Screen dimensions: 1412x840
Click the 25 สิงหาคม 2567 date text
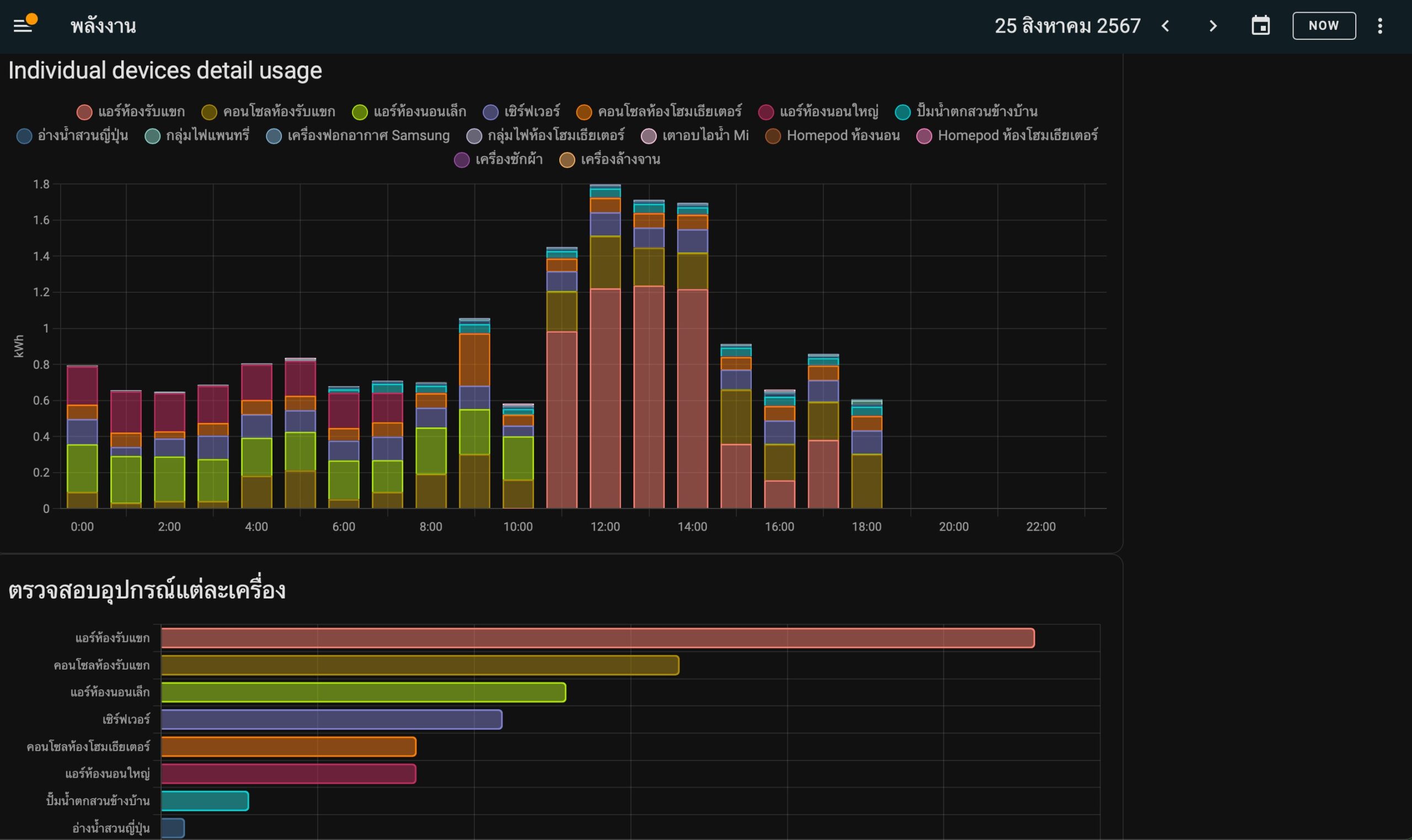(1067, 26)
